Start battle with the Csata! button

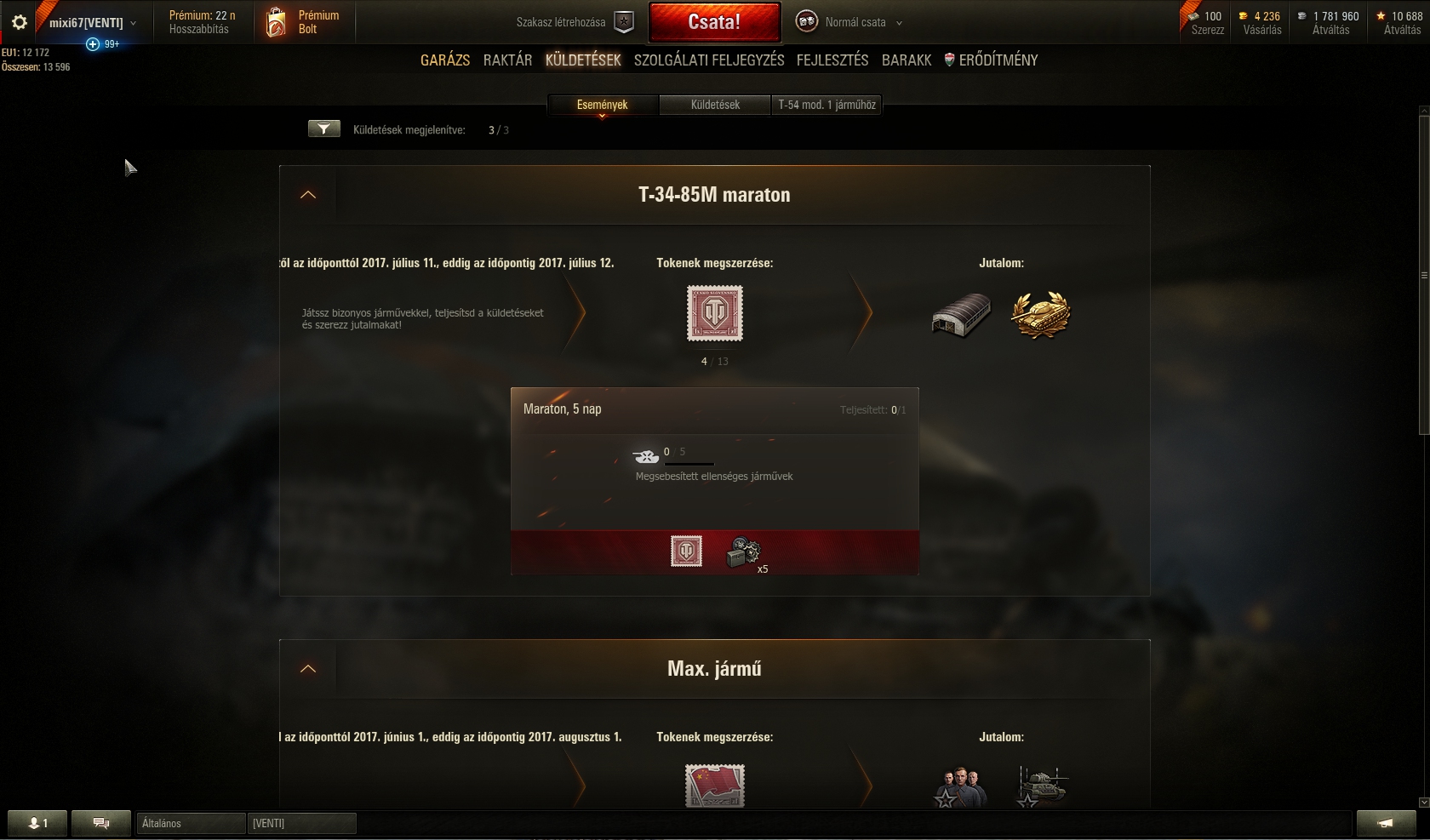[714, 22]
